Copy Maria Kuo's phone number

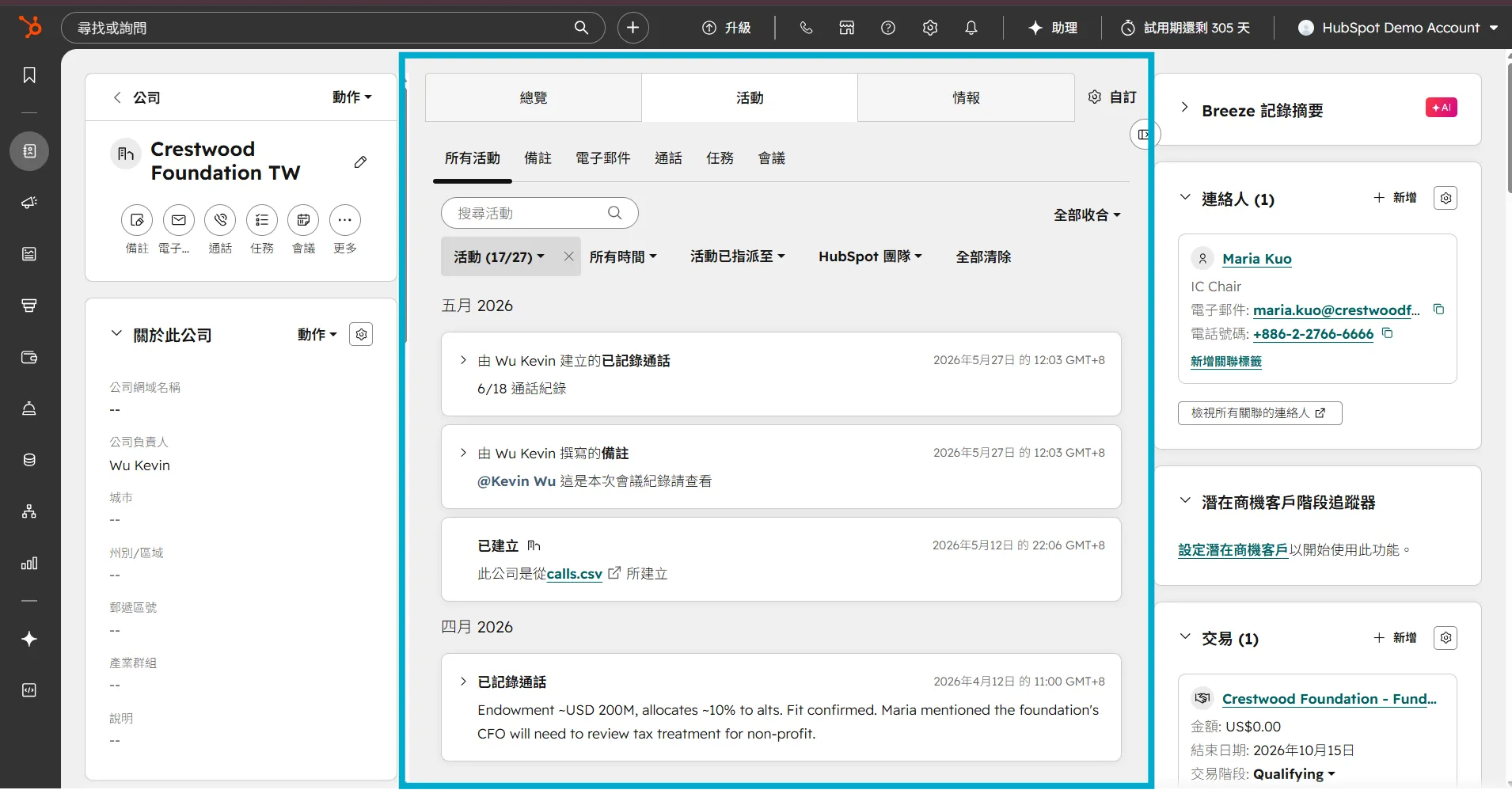point(1387,333)
